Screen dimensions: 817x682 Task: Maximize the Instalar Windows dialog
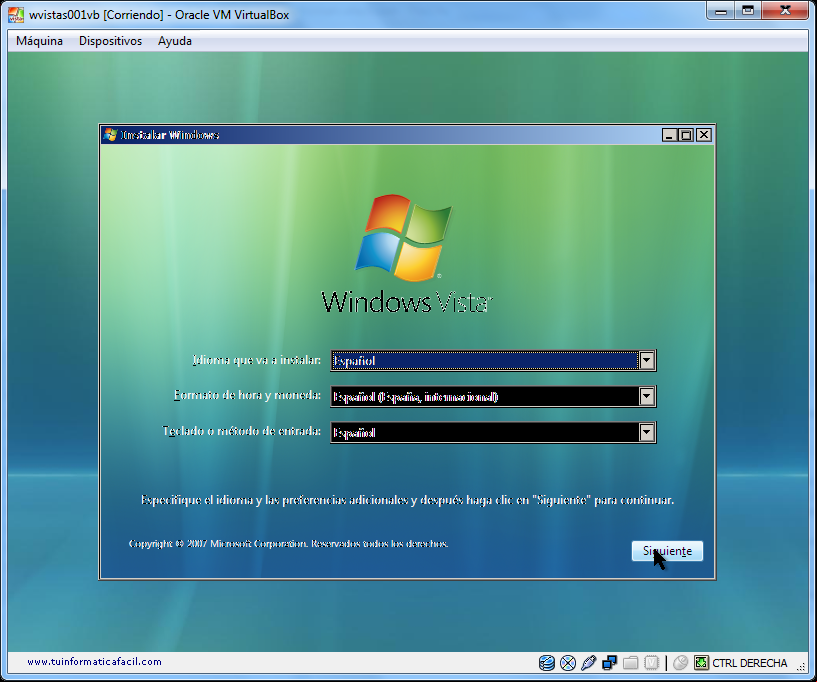click(686, 135)
